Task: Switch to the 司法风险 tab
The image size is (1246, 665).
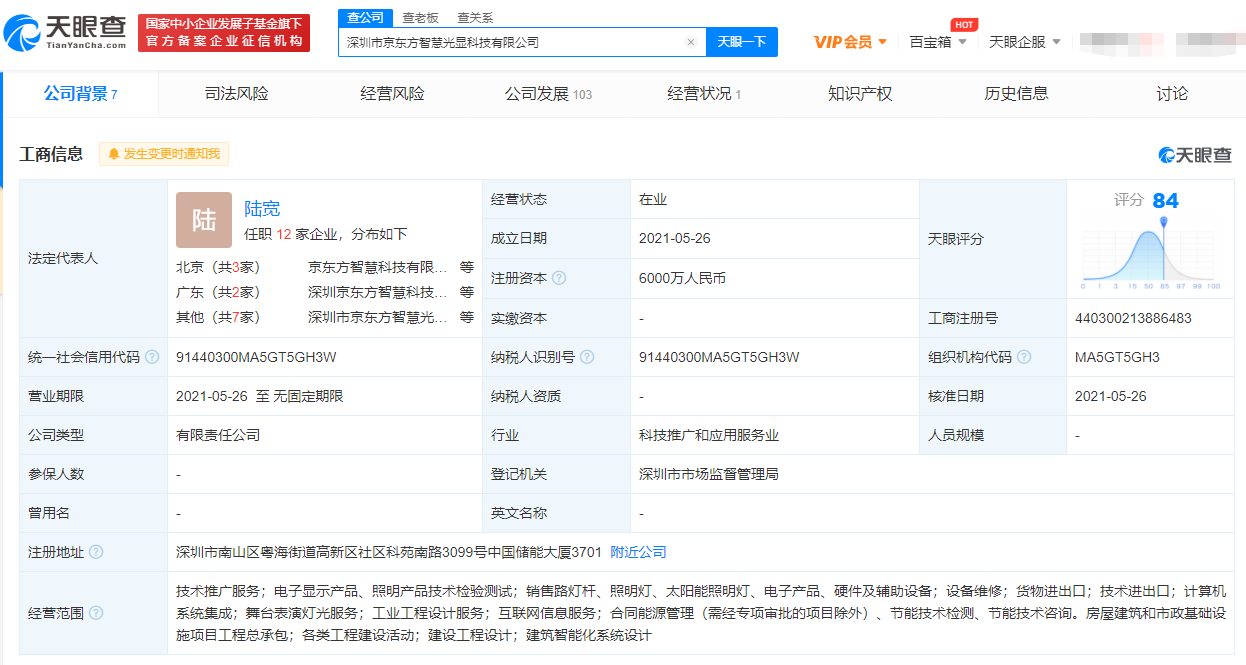Action: click(x=237, y=94)
